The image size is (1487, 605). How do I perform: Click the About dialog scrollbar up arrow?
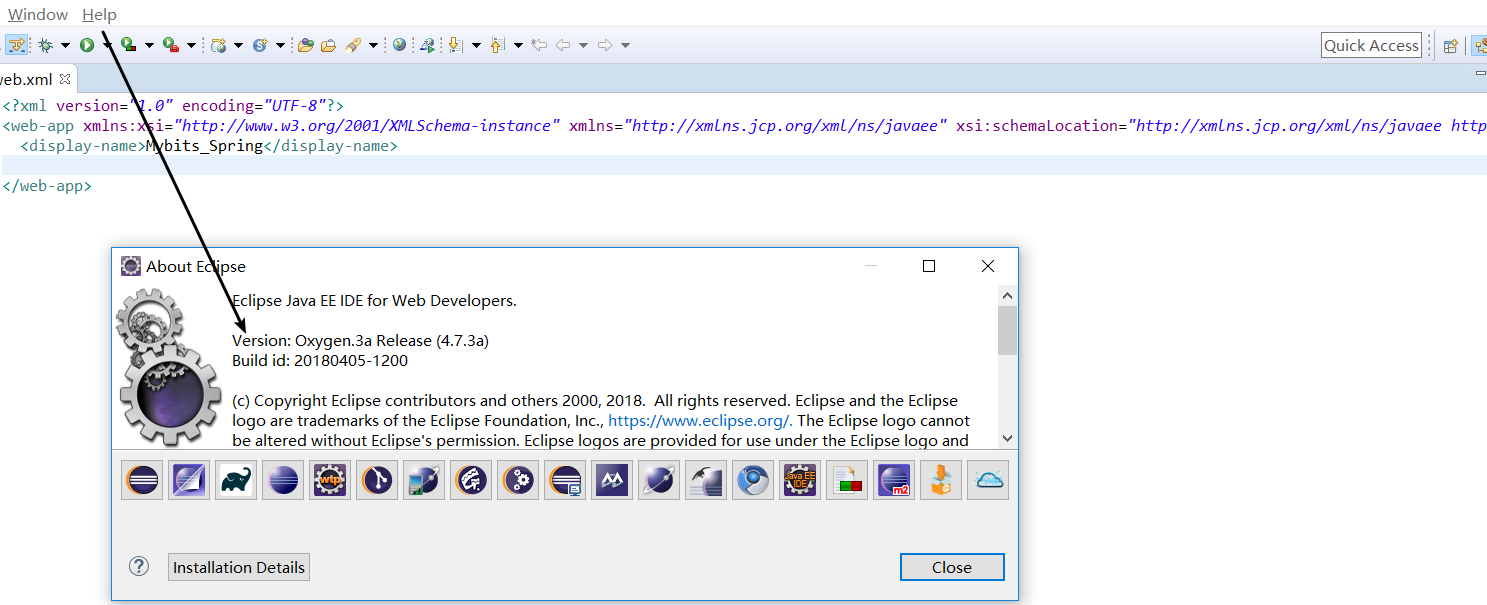[1008, 294]
